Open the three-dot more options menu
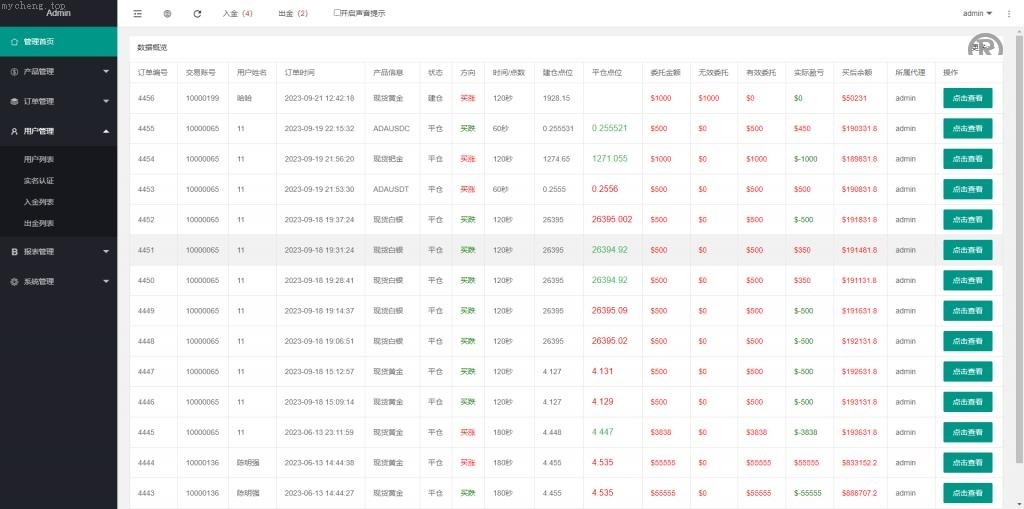This screenshot has height=509, width=1024. click(1009, 14)
